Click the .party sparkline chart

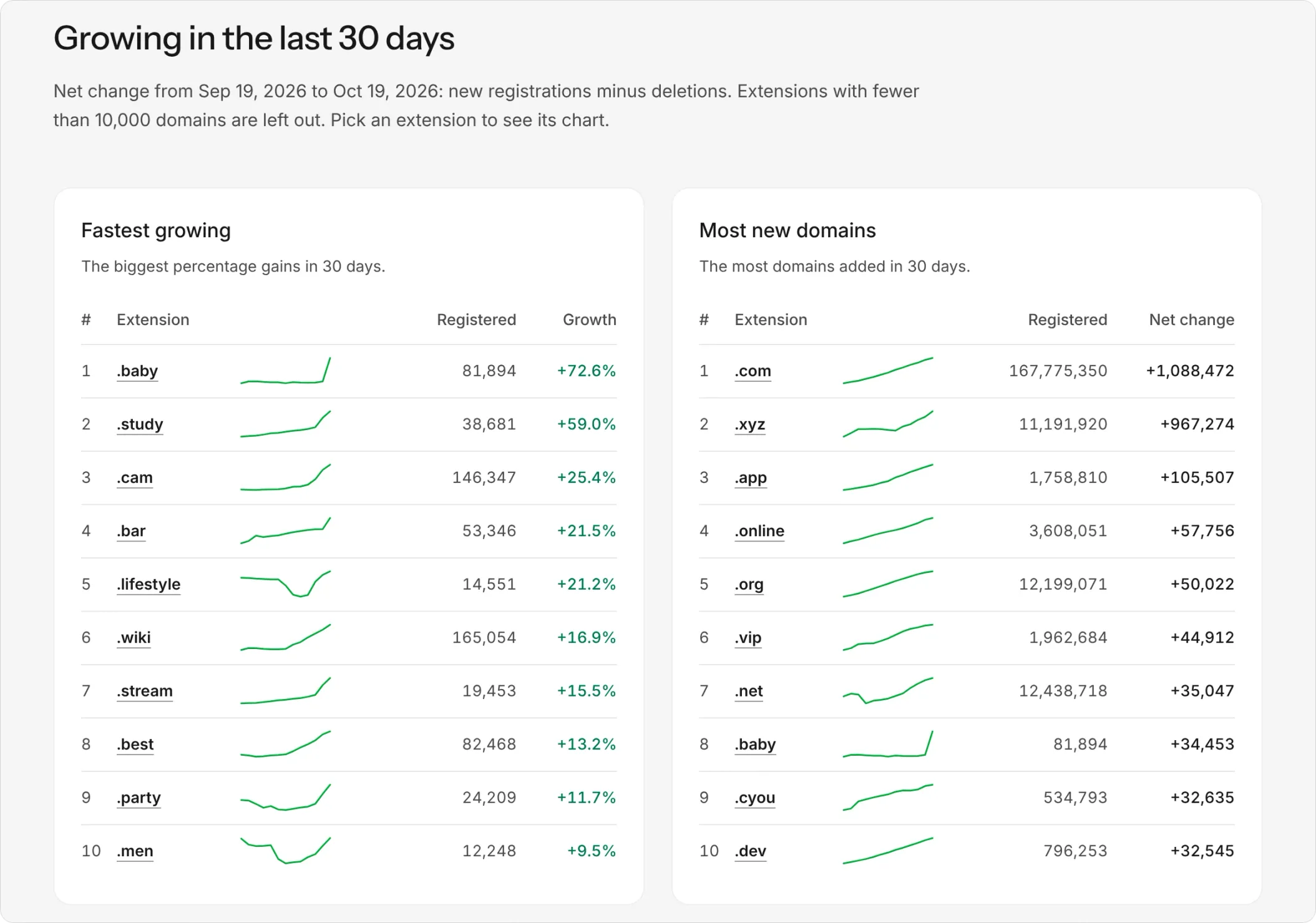tap(286, 798)
